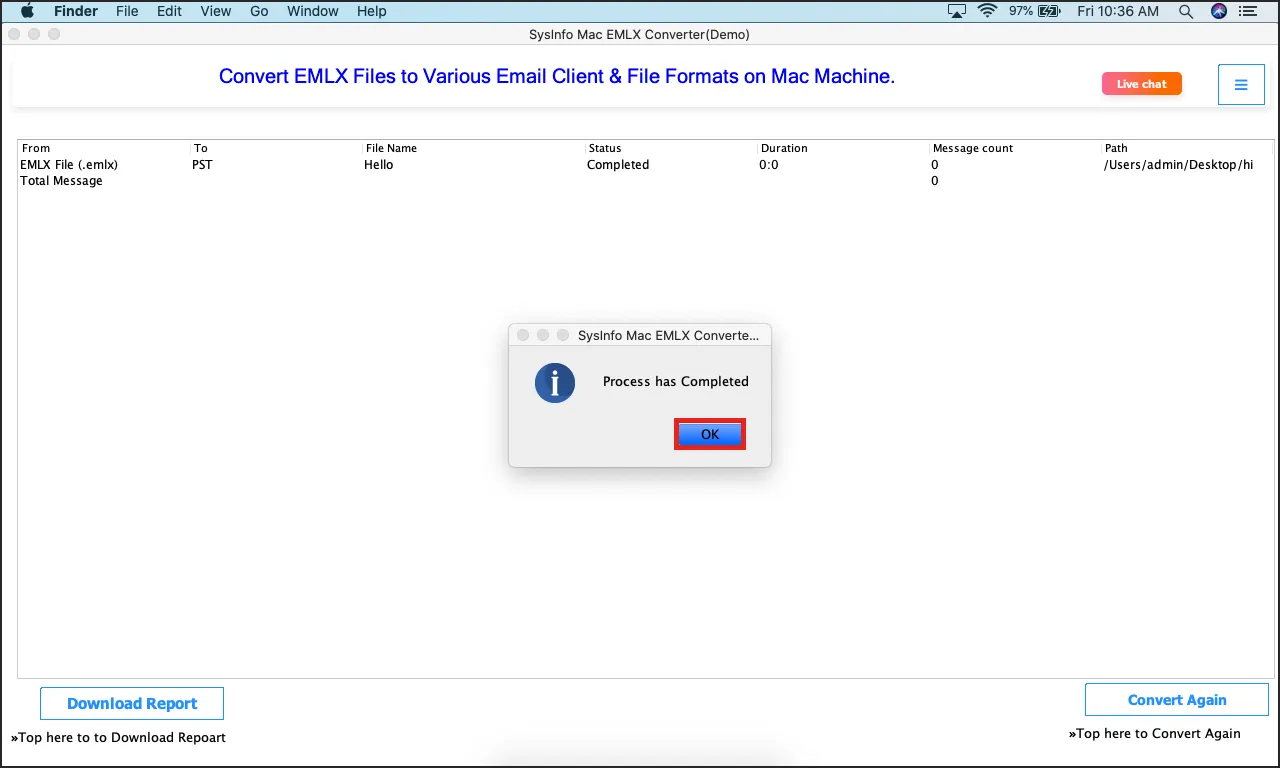Close the Process has Completed dialog

522,335
